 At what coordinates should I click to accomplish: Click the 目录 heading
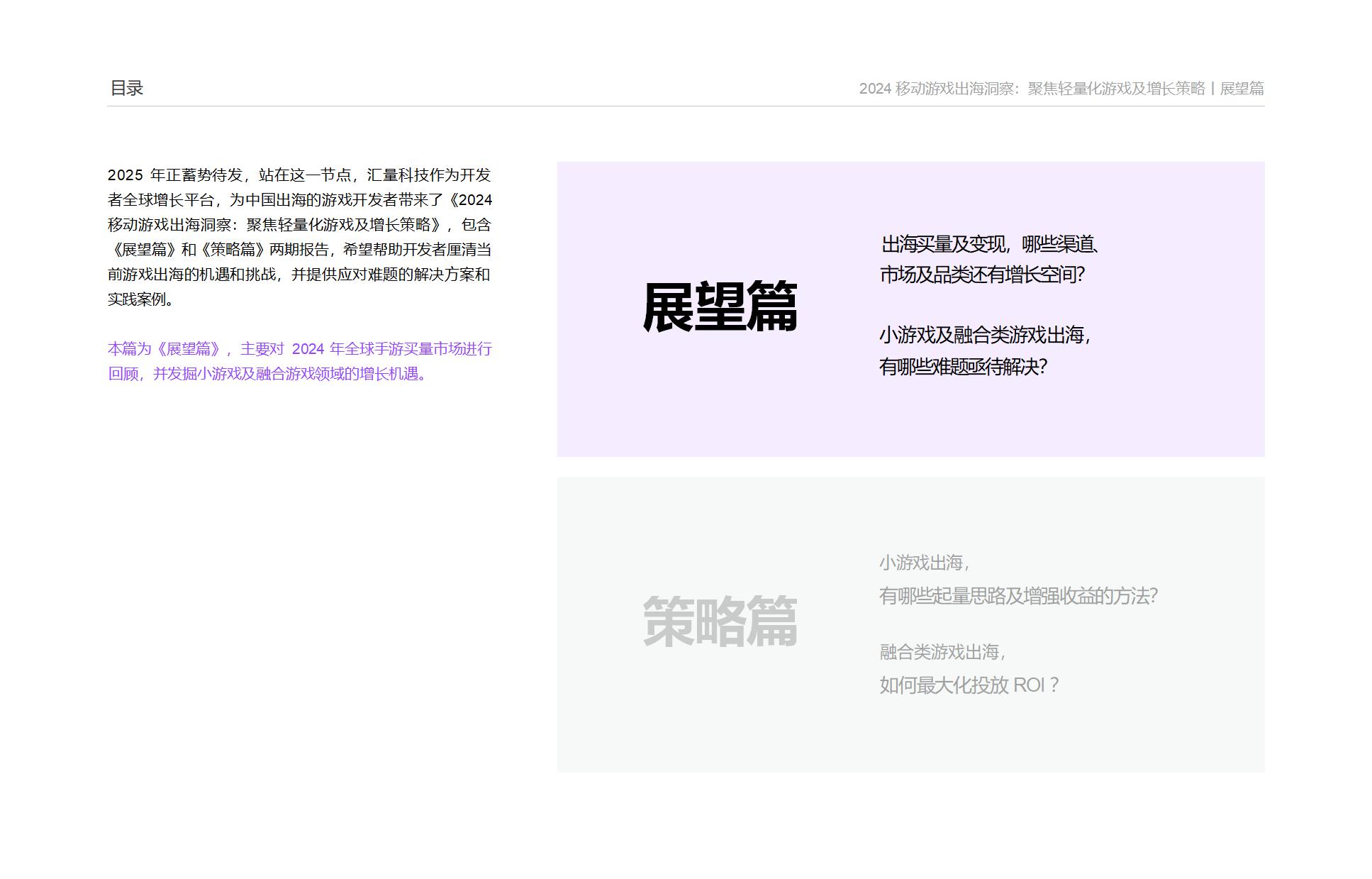[x=127, y=88]
